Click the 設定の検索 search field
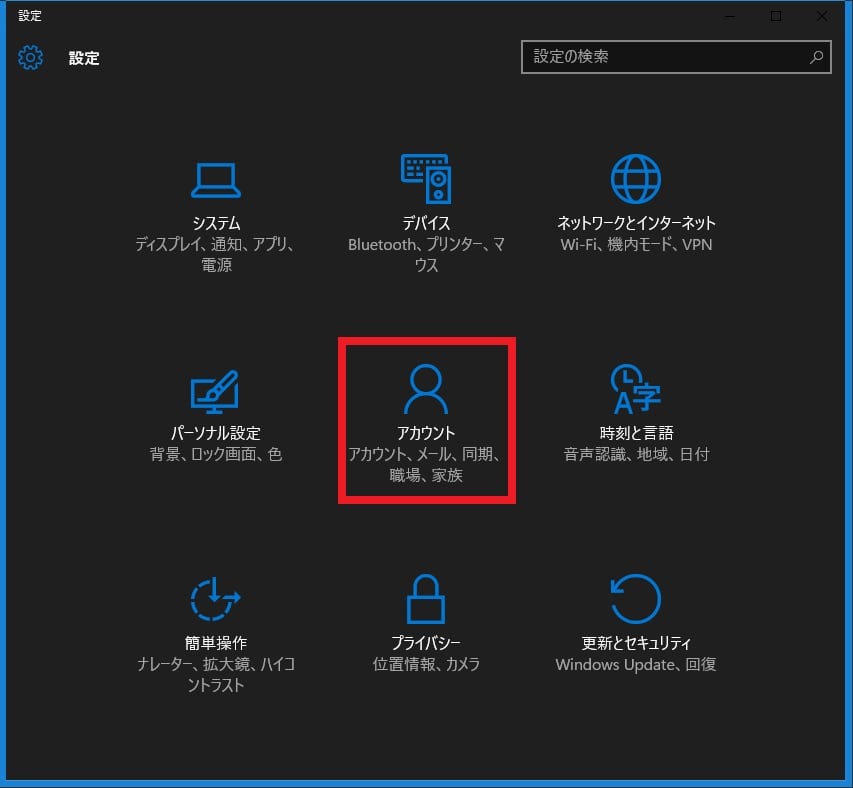Viewport: 853px width, 788px height. pyautogui.click(x=676, y=57)
